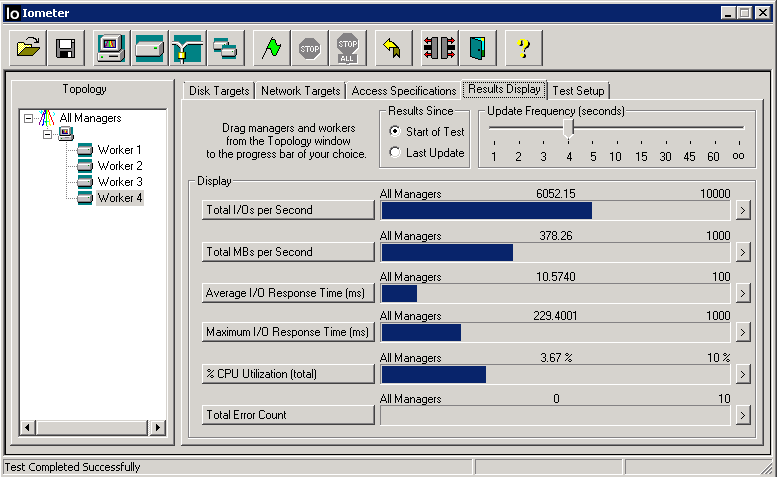777x477 pixels.
Task: Click the 3.67 % CPU value
Action: pos(556,358)
